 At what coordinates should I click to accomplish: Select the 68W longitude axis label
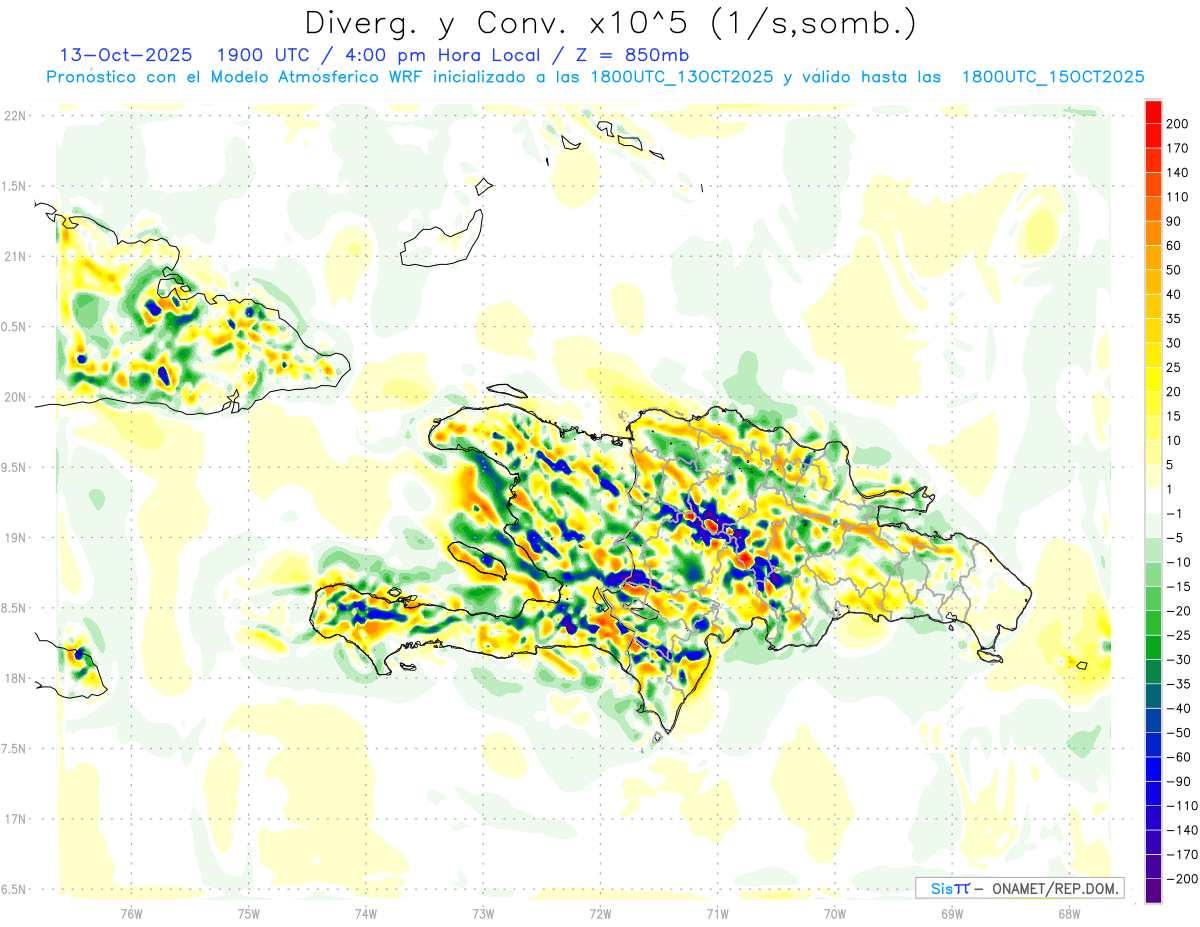click(1069, 914)
